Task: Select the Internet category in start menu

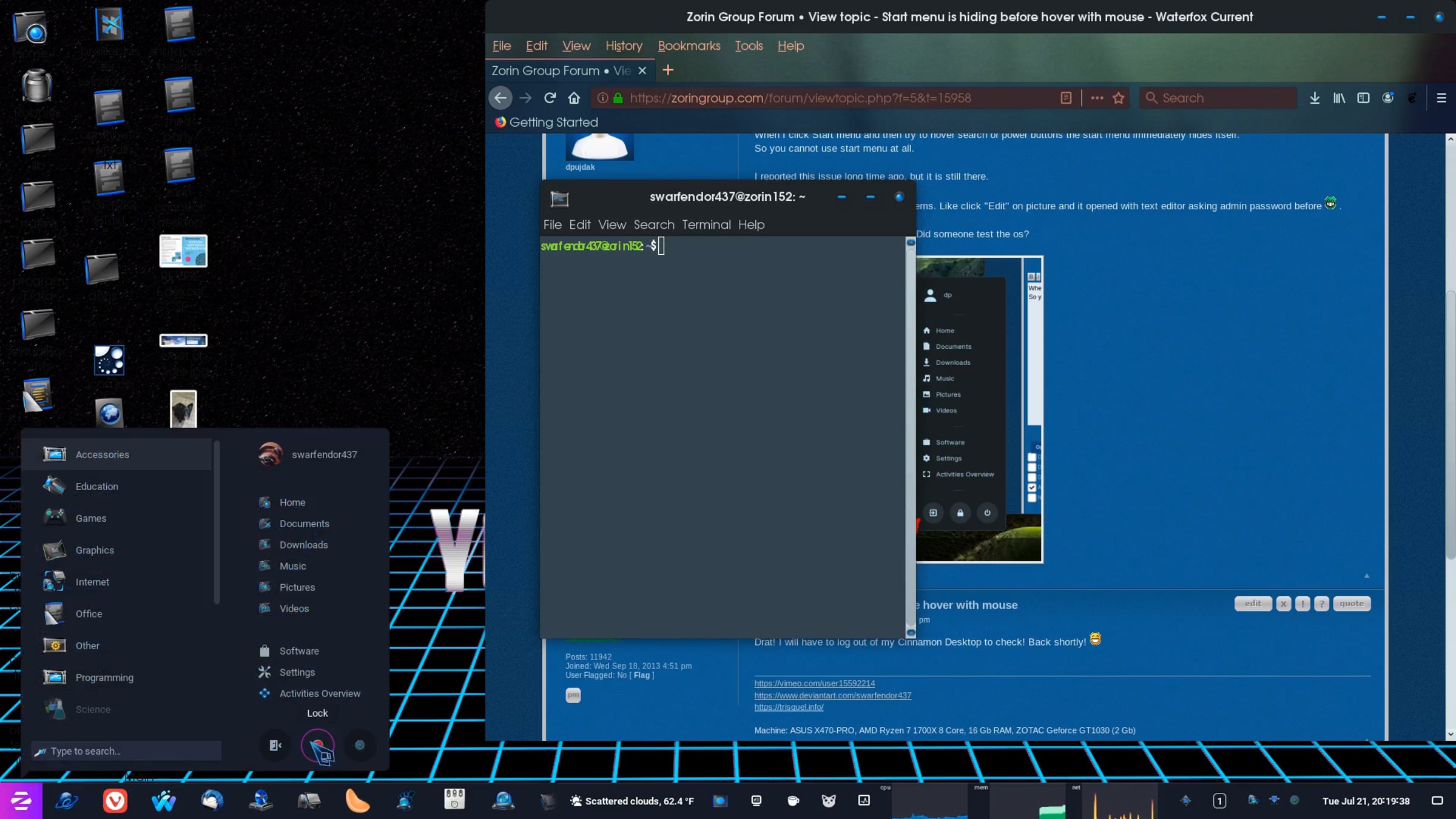Action: pos(116,582)
